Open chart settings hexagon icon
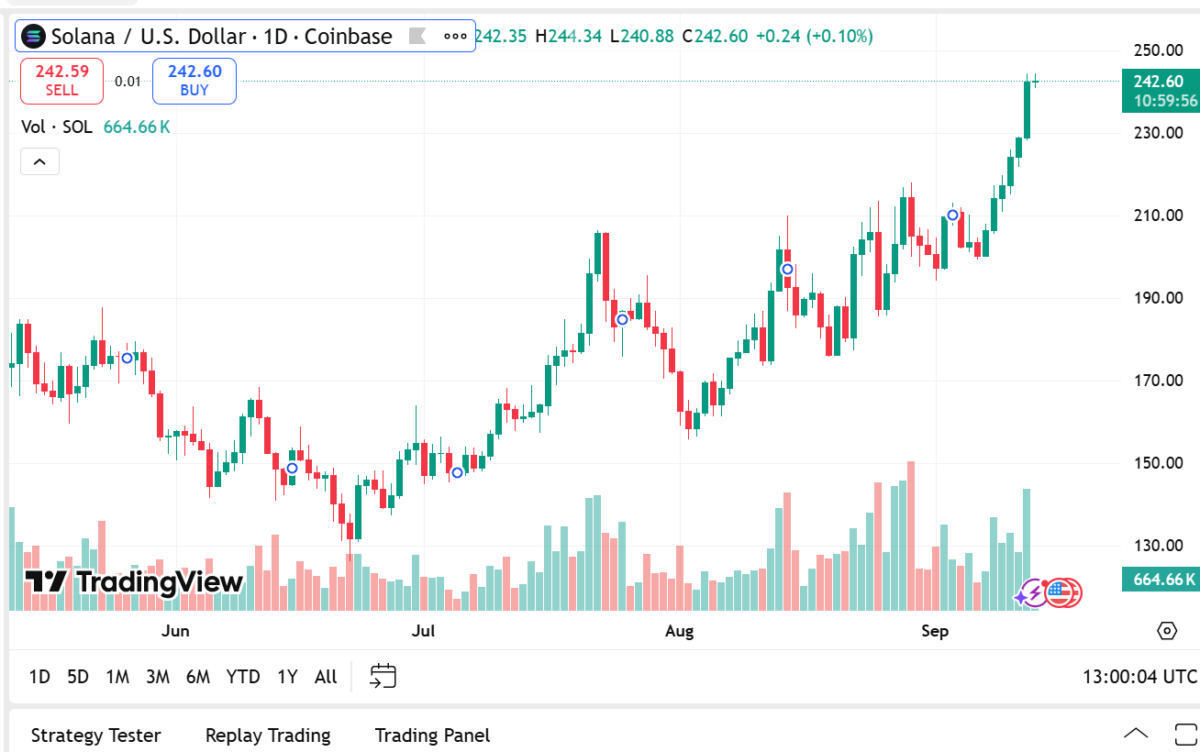Screen dimensions: 1200x752 pyautogui.click(x=1166, y=630)
